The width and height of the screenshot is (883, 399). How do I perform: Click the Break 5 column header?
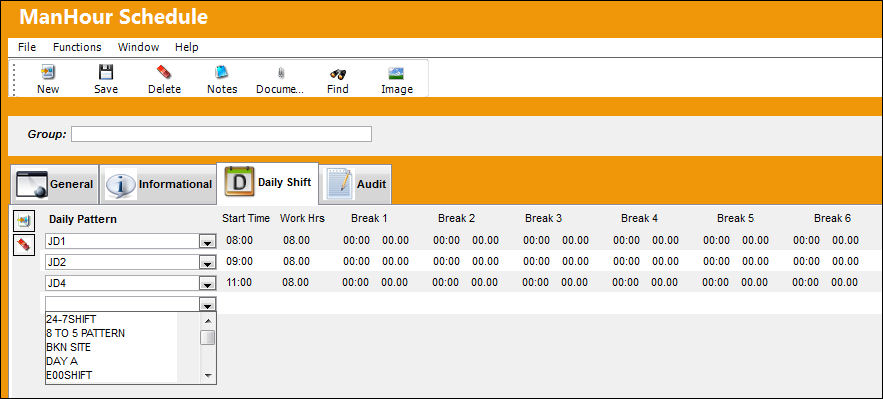pyautogui.click(x=735, y=218)
